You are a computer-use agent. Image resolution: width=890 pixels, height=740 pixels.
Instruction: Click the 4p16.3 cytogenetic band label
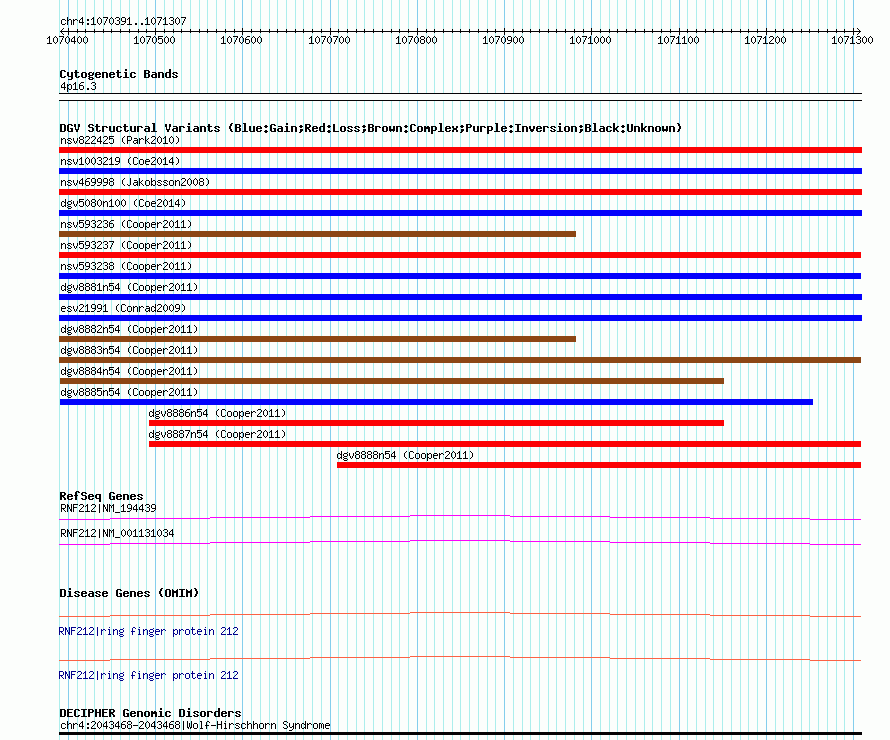(x=78, y=87)
